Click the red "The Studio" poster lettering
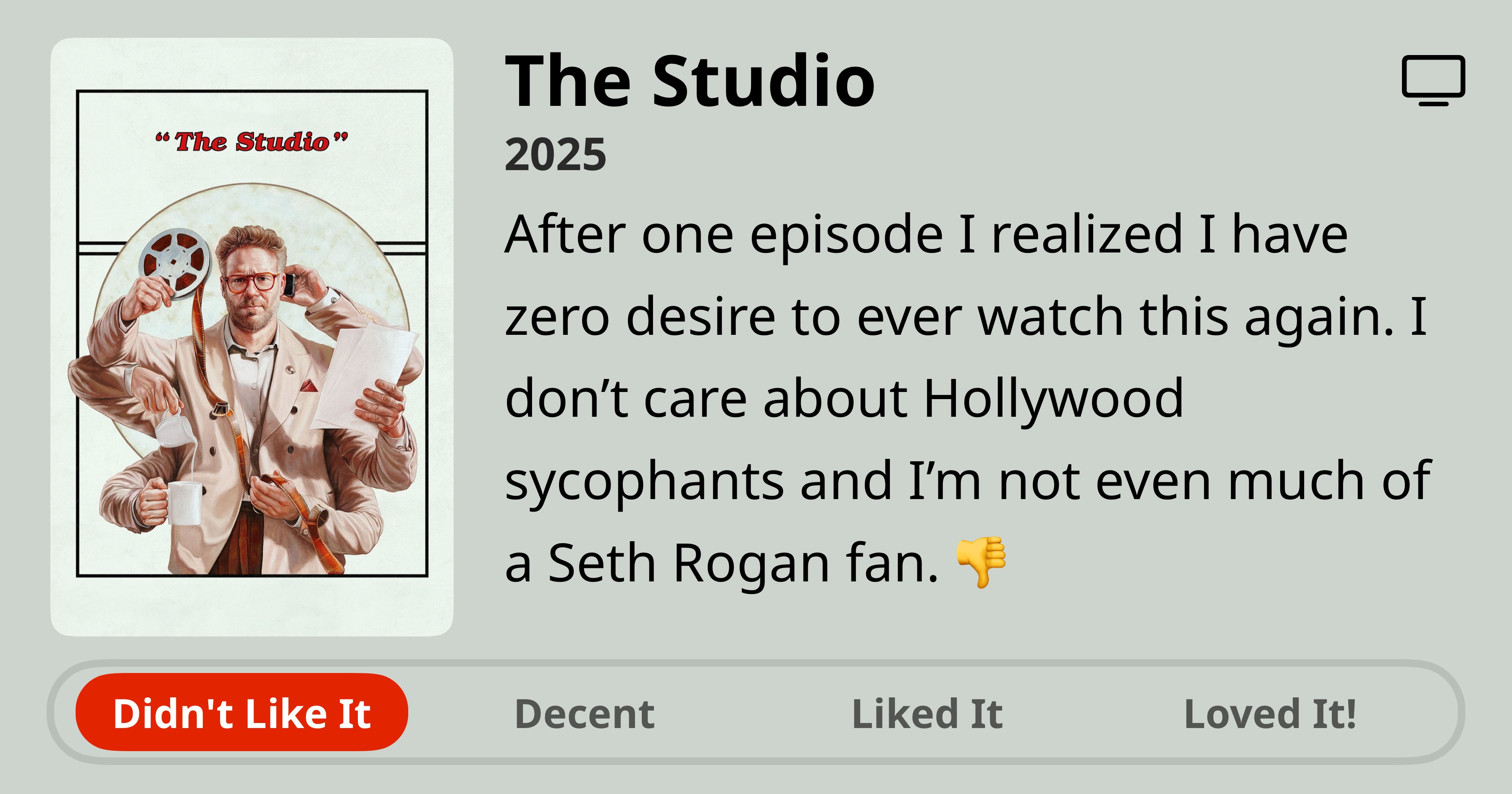1512x794 pixels. coord(252,142)
